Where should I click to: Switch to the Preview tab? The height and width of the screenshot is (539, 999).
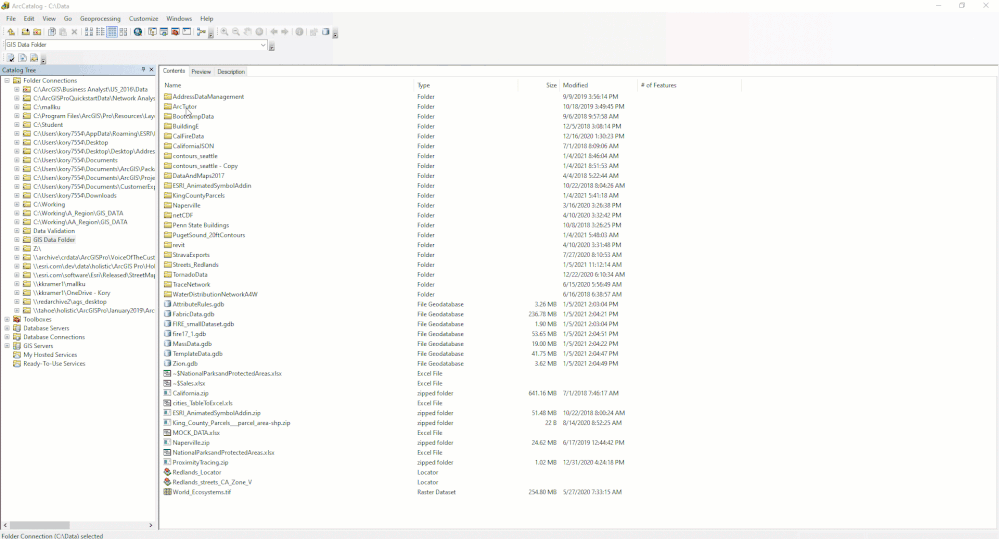tap(201, 71)
